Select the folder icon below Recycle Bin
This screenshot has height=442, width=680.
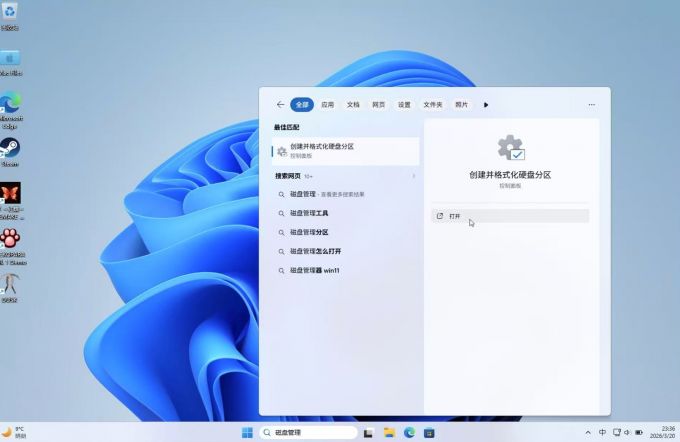(10, 63)
